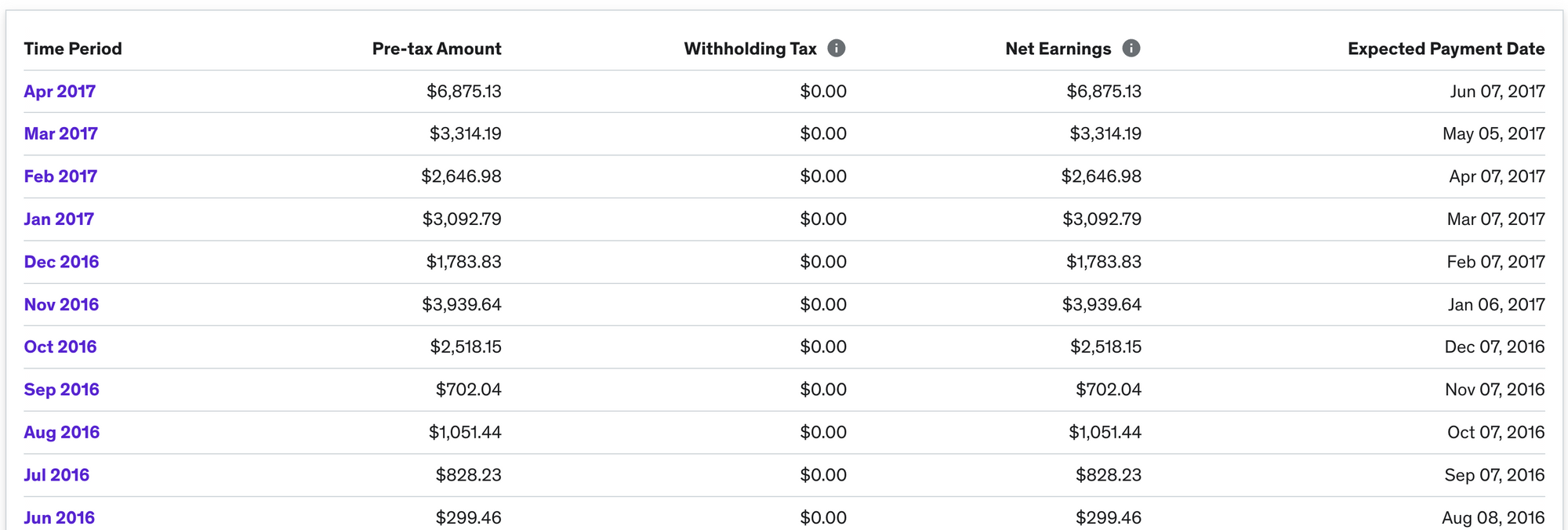Click the Withholding Tax info icon
This screenshot has width=1568, height=530.
[837, 49]
